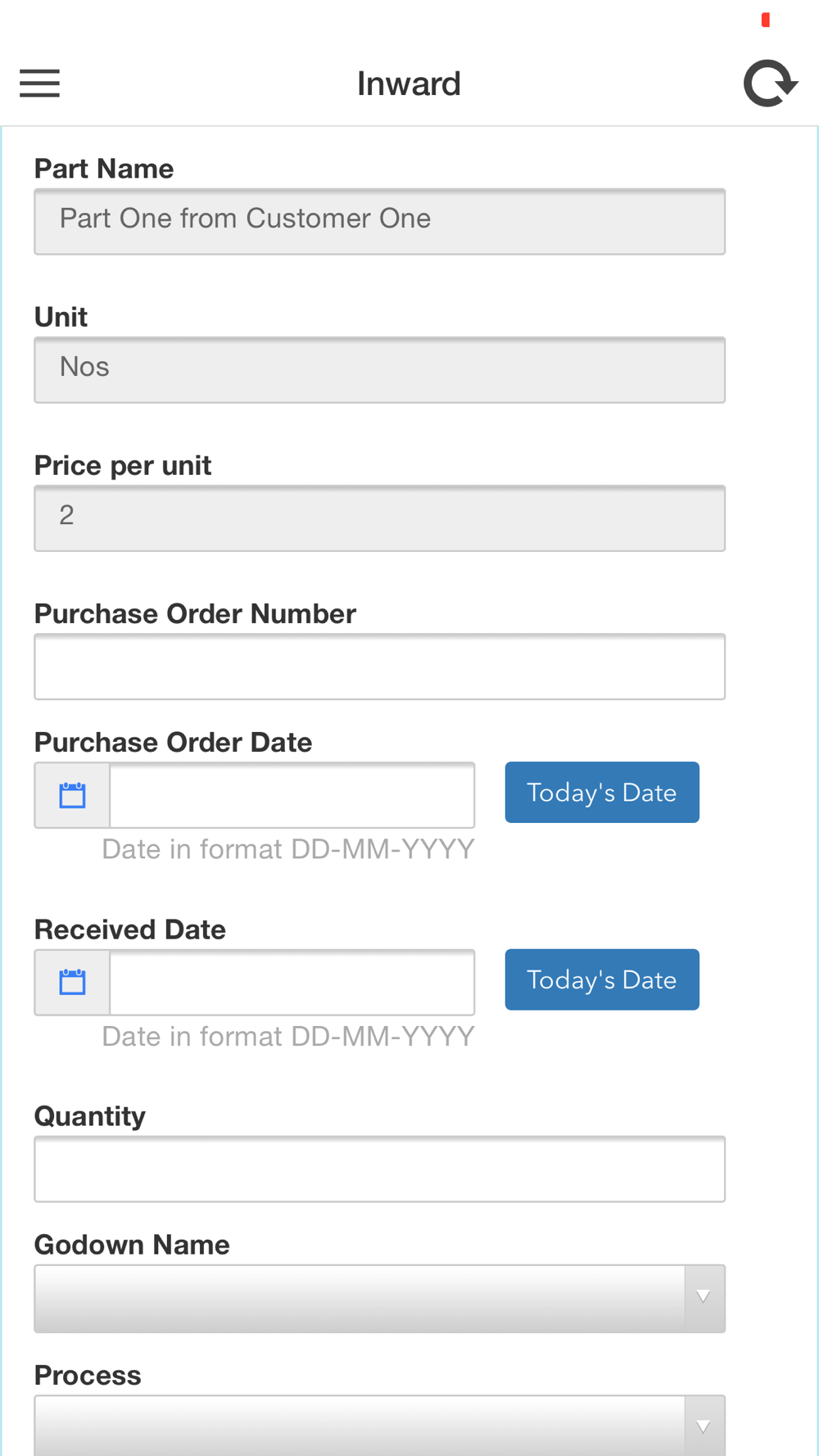Image resolution: width=819 pixels, height=1456 pixels.
Task: Click the Godown Name dropdown arrow
Action: (x=704, y=1297)
